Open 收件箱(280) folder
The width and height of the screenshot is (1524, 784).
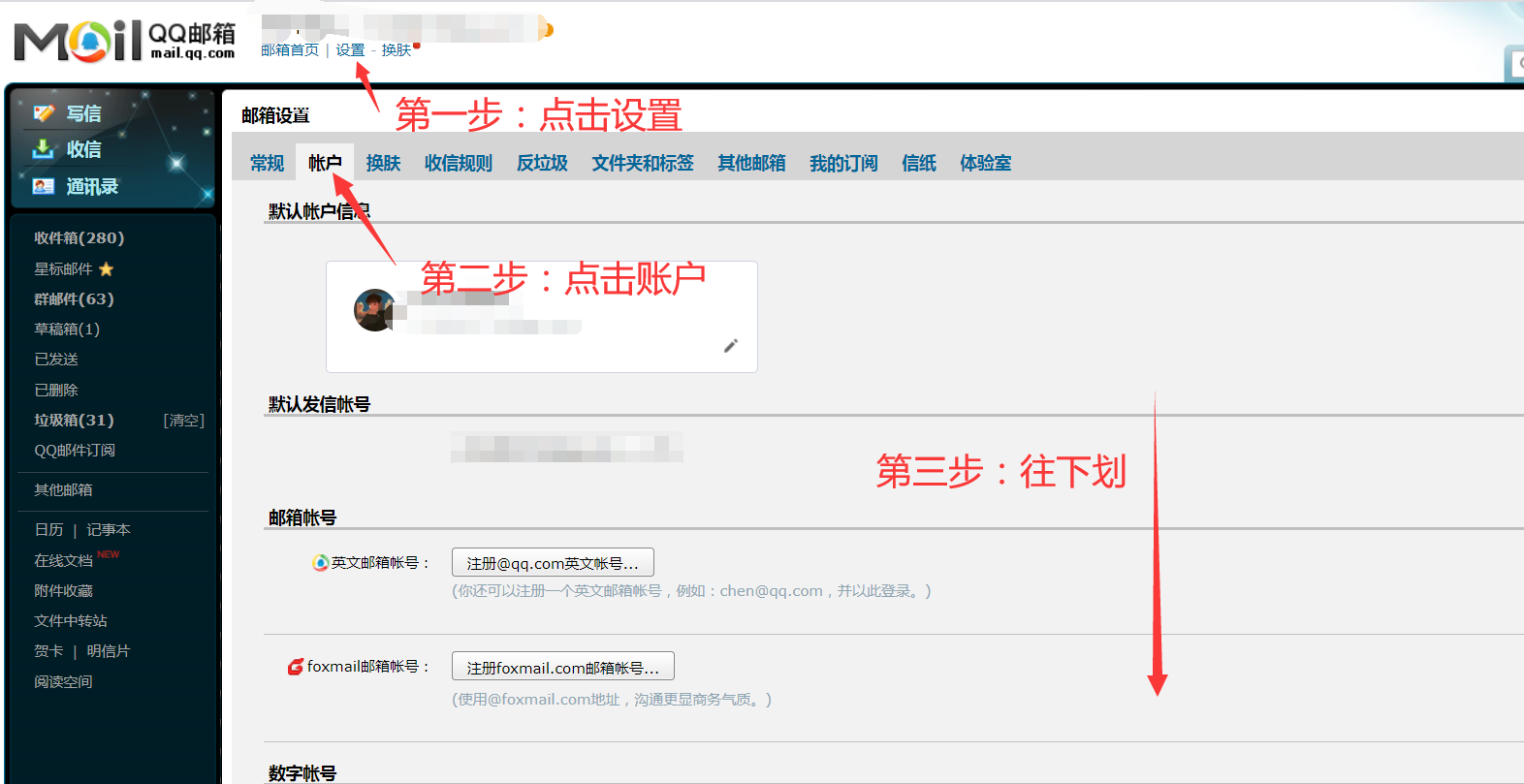79,237
